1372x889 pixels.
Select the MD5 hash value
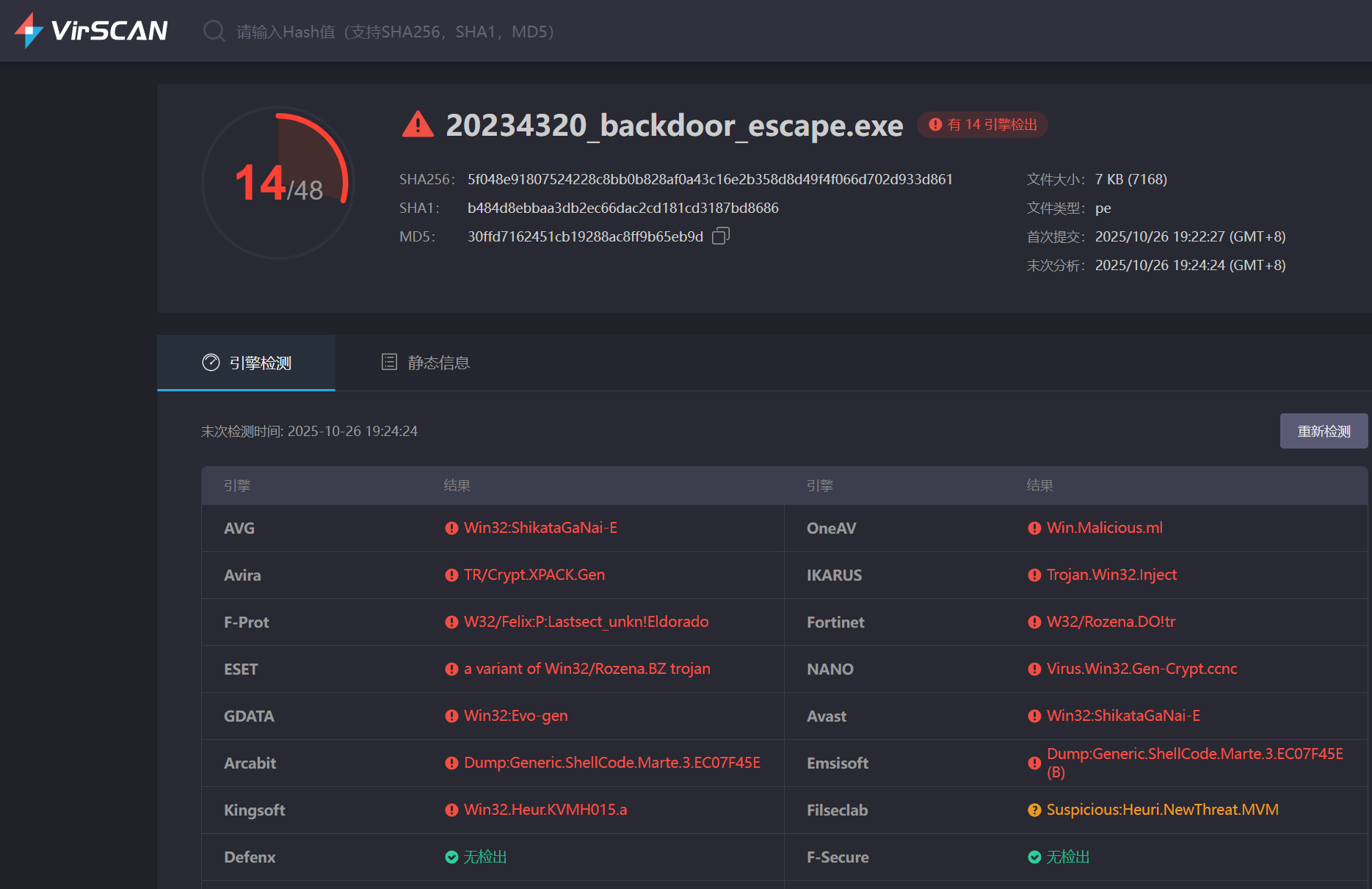[585, 236]
